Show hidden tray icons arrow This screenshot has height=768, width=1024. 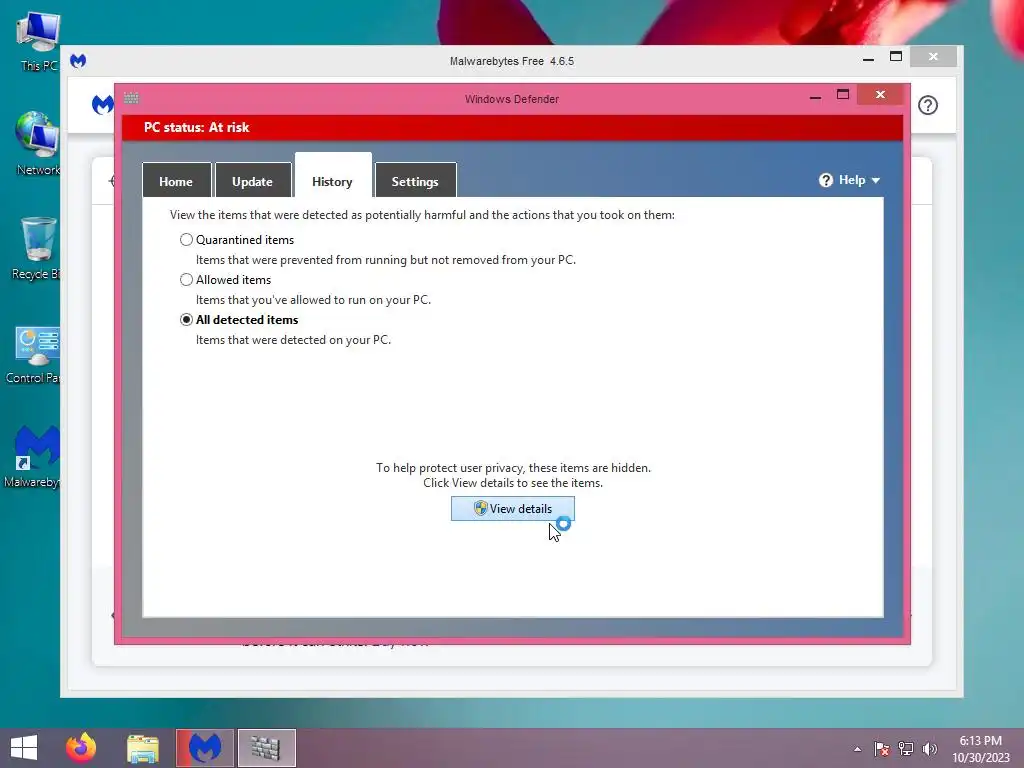(x=857, y=749)
